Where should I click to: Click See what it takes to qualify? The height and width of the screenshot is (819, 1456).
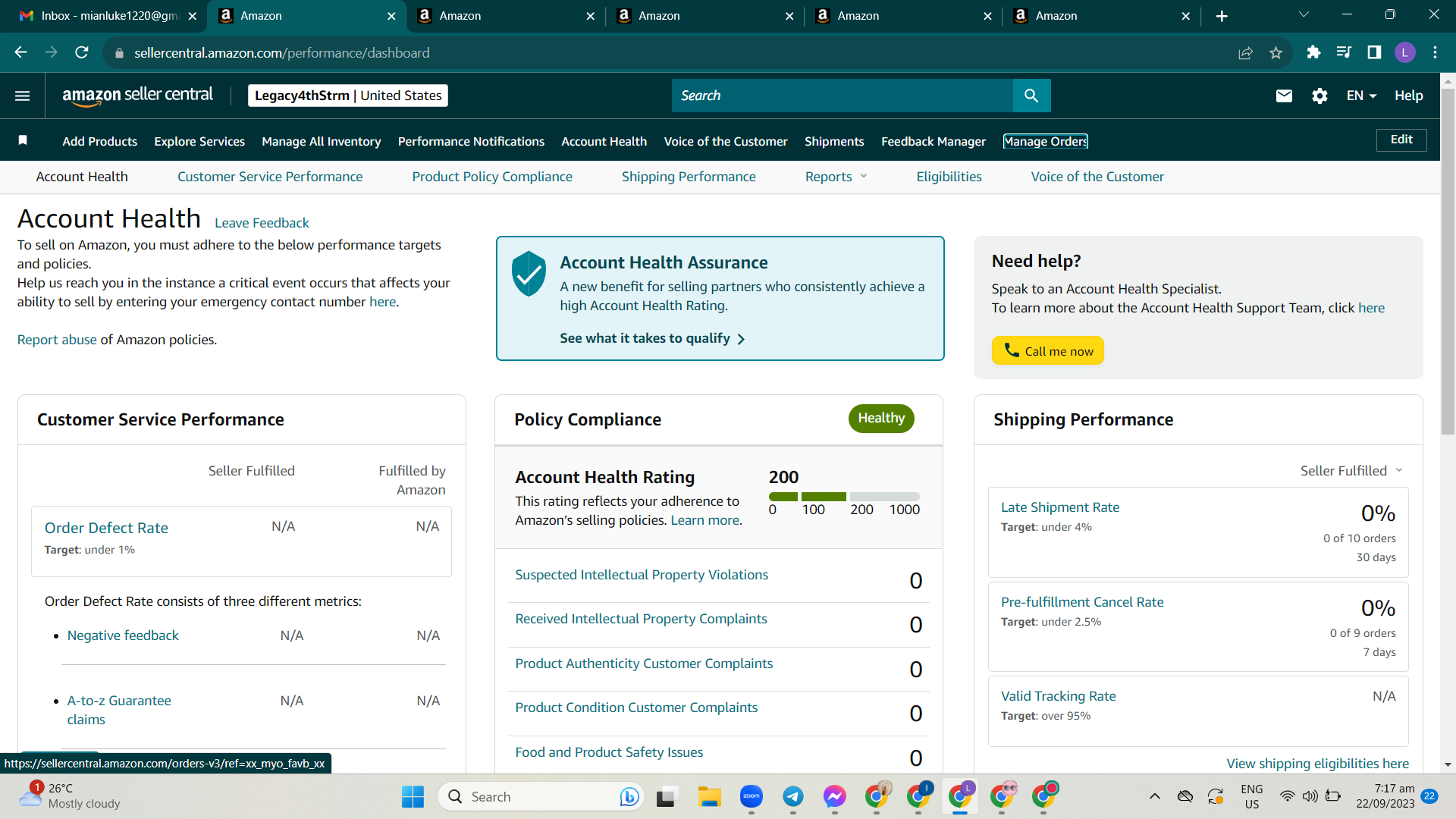click(652, 338)
